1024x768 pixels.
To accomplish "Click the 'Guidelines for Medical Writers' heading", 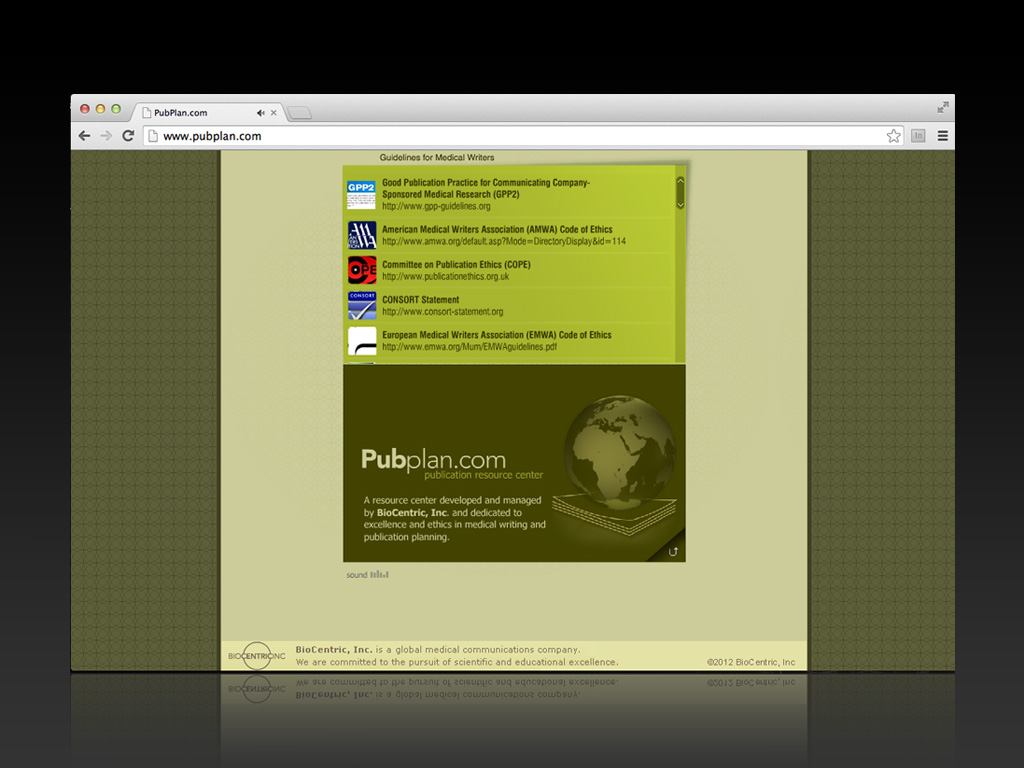I will [x=437, y=157].
